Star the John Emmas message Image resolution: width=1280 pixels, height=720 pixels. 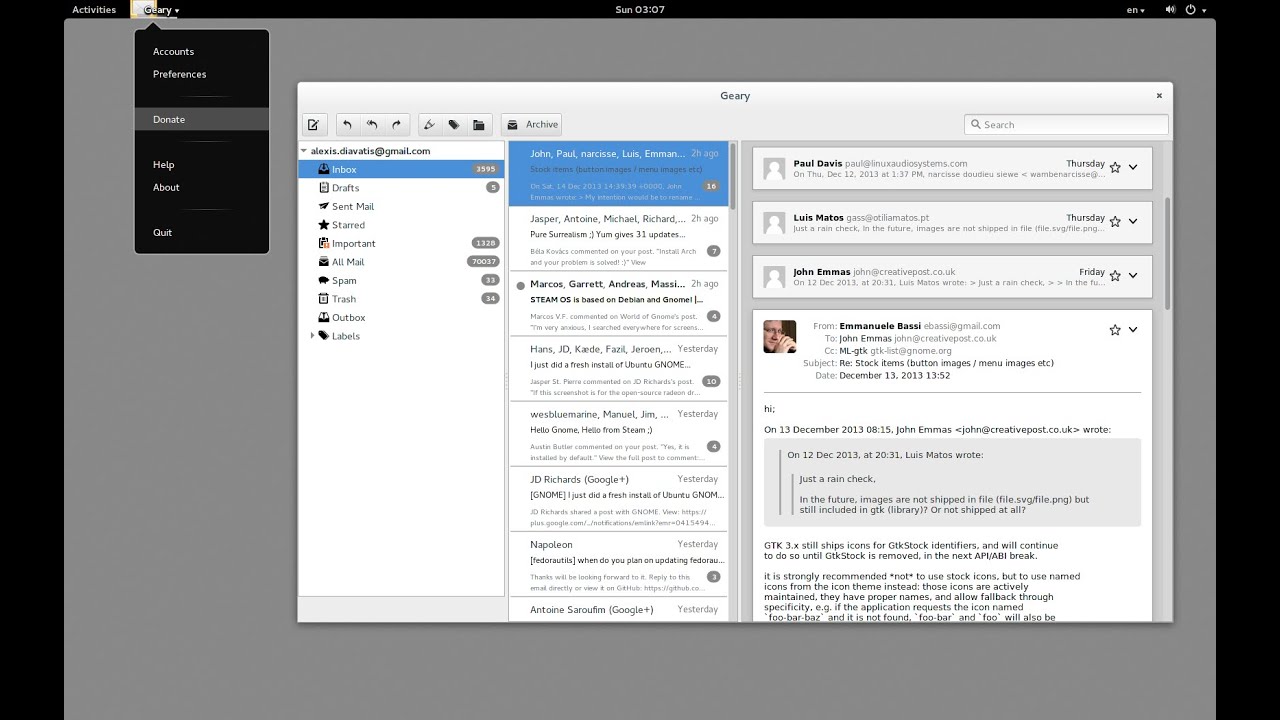point(1115,276)
